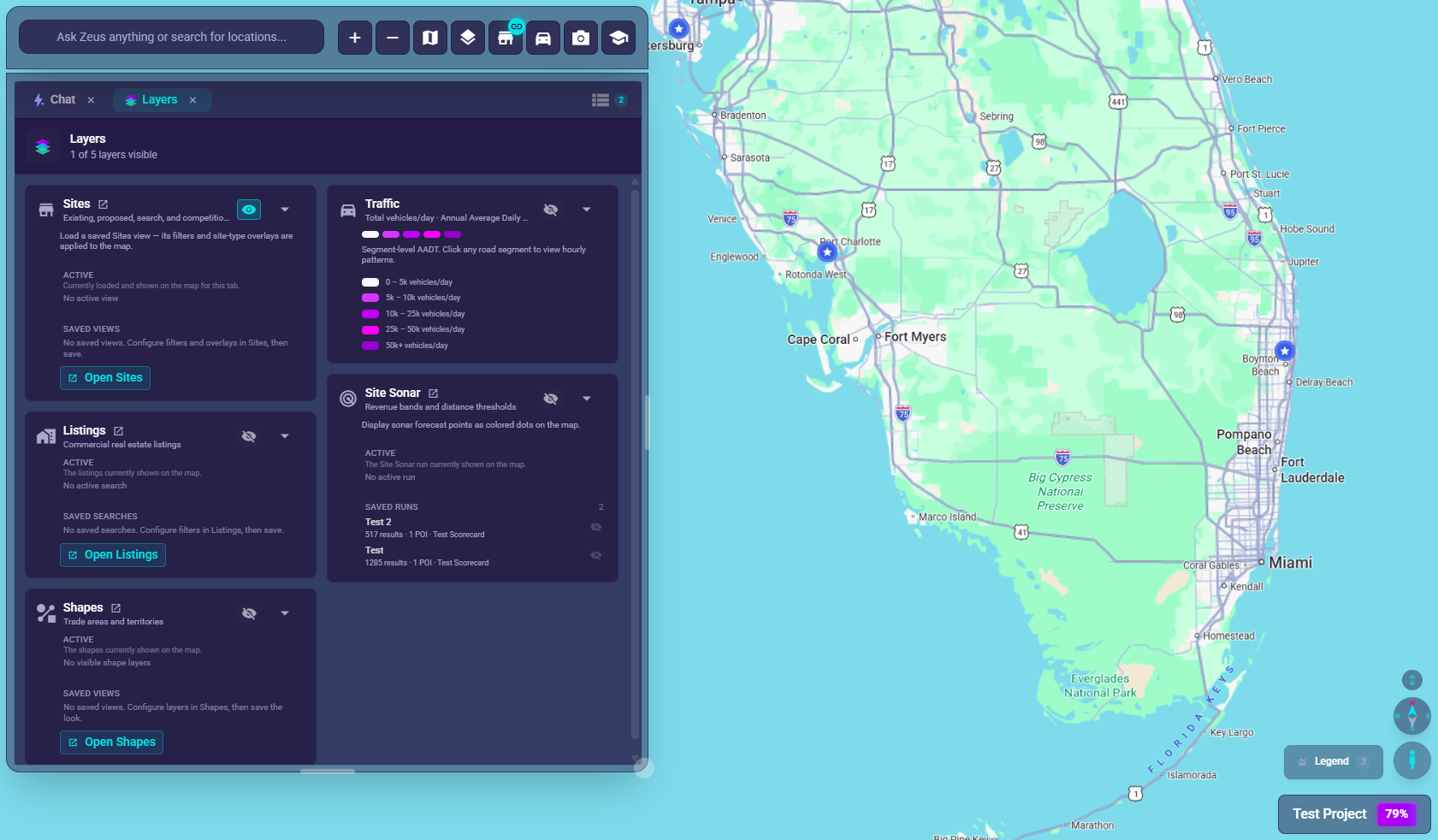Viewport: 1438px width, 840px height.
Task: Click the star marker near Port Charlotte
Action: (x=827, y=252)
